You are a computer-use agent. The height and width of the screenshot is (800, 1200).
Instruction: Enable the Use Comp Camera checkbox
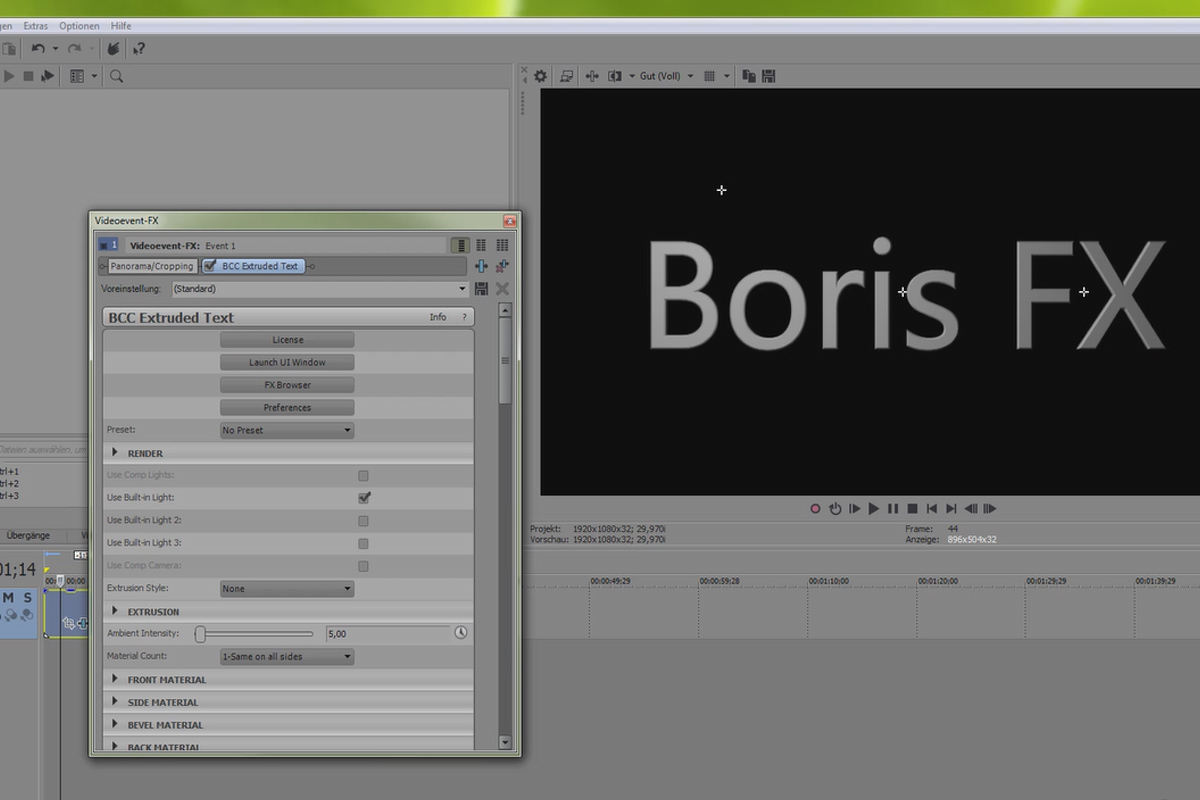click(363, 566)
